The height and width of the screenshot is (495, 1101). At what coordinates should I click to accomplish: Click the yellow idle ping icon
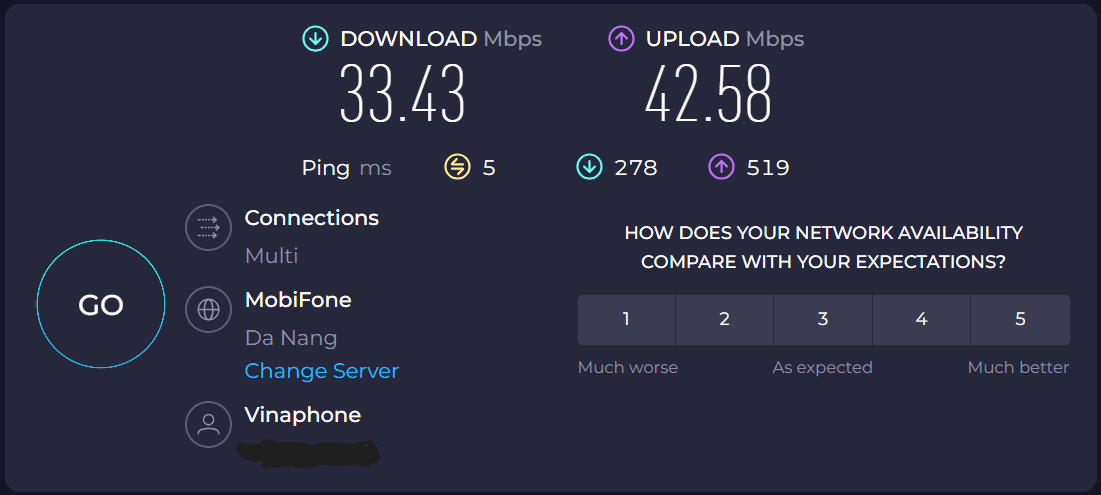(x=457, y=168)
